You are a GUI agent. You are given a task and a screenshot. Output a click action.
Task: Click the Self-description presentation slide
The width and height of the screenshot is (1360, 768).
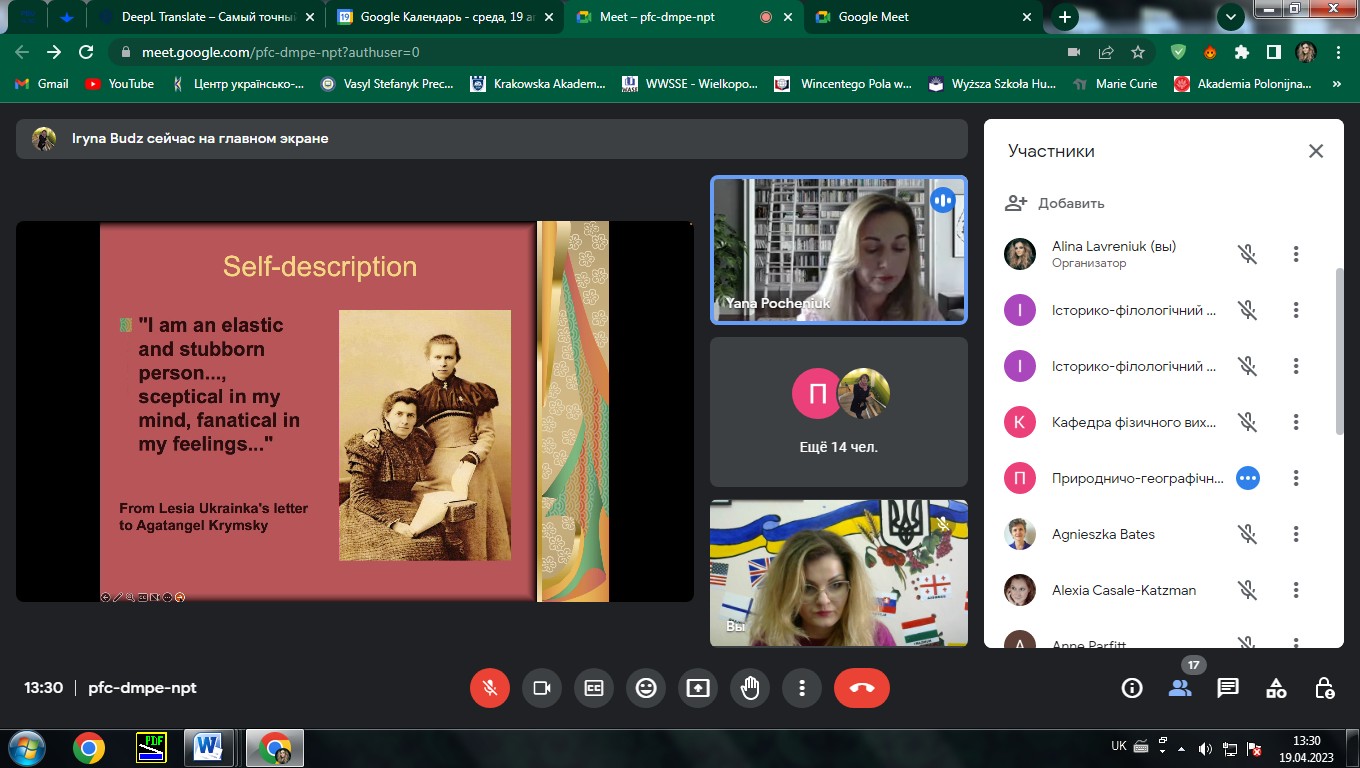355,411
